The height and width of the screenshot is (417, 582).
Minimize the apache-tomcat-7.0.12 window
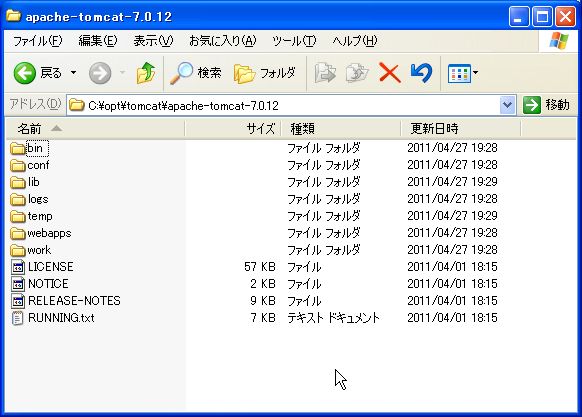tap(519, 17)
